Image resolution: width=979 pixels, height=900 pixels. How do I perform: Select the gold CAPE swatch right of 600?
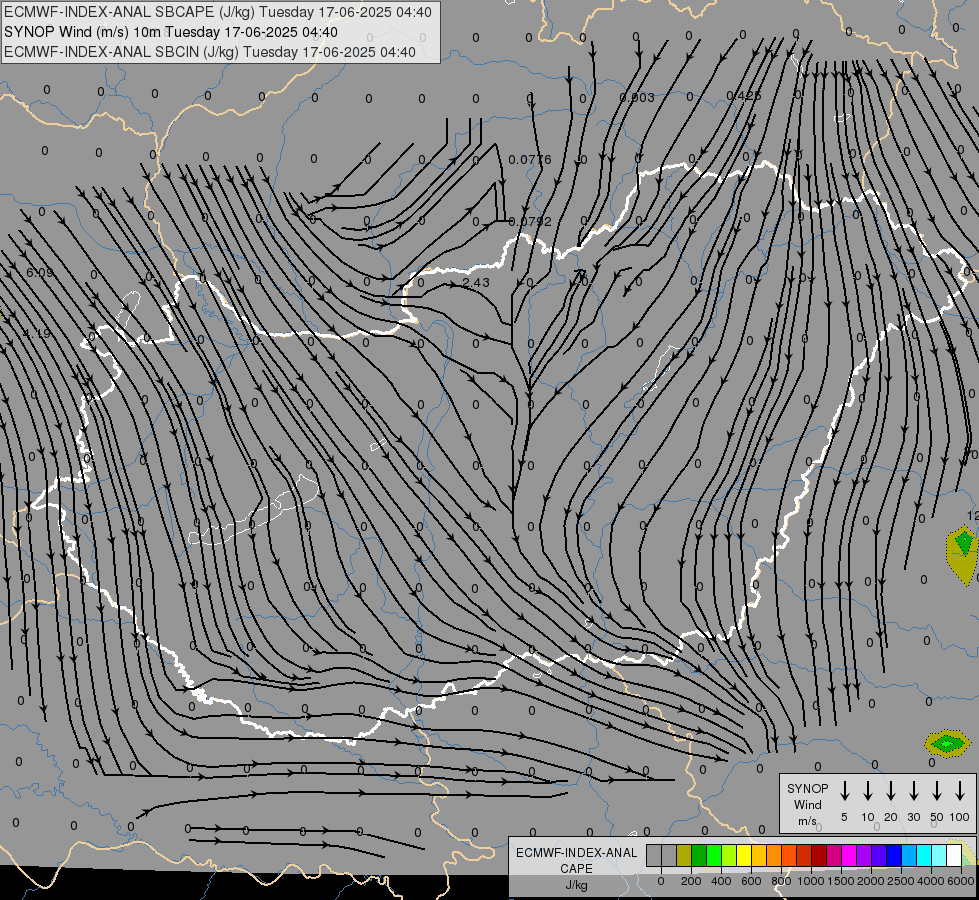759,855
